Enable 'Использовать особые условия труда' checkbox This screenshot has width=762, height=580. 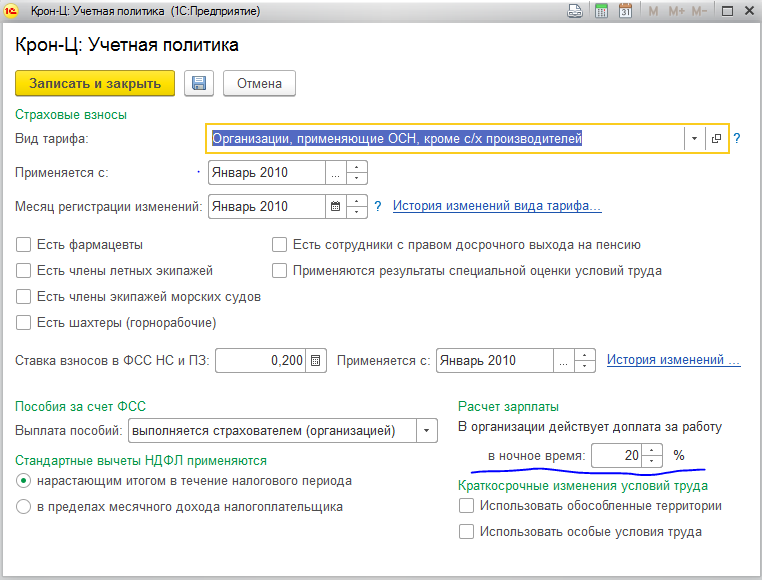466,531
